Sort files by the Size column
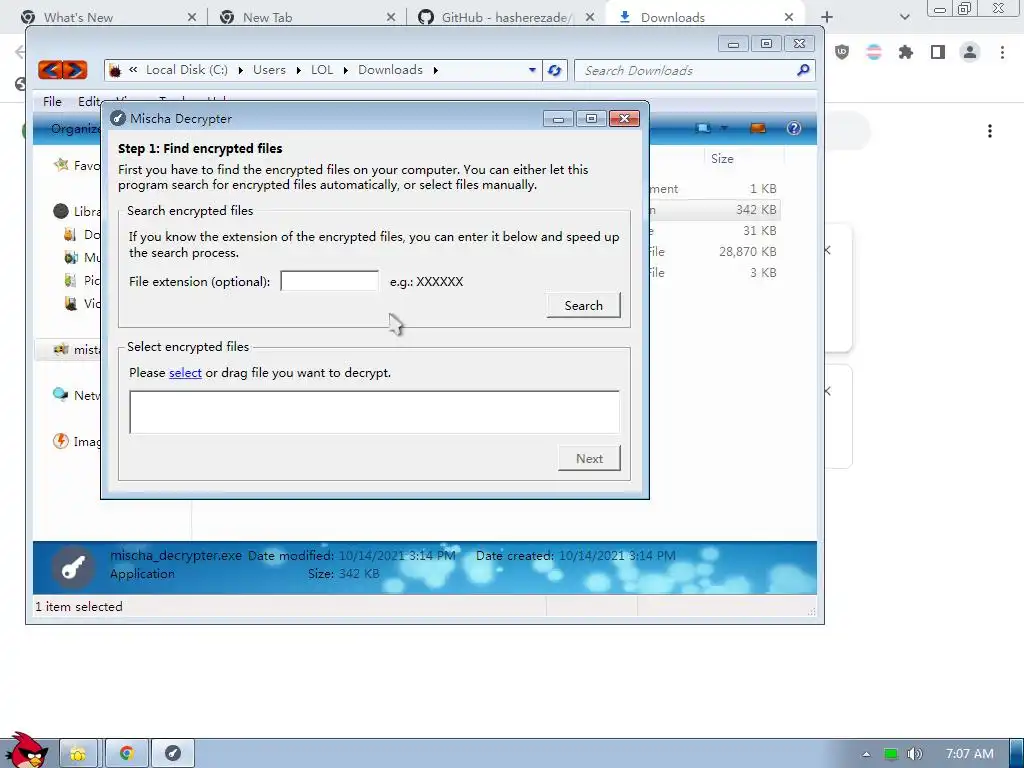Viewport: 1024px width, 768px height. click(x=722, y=158)
